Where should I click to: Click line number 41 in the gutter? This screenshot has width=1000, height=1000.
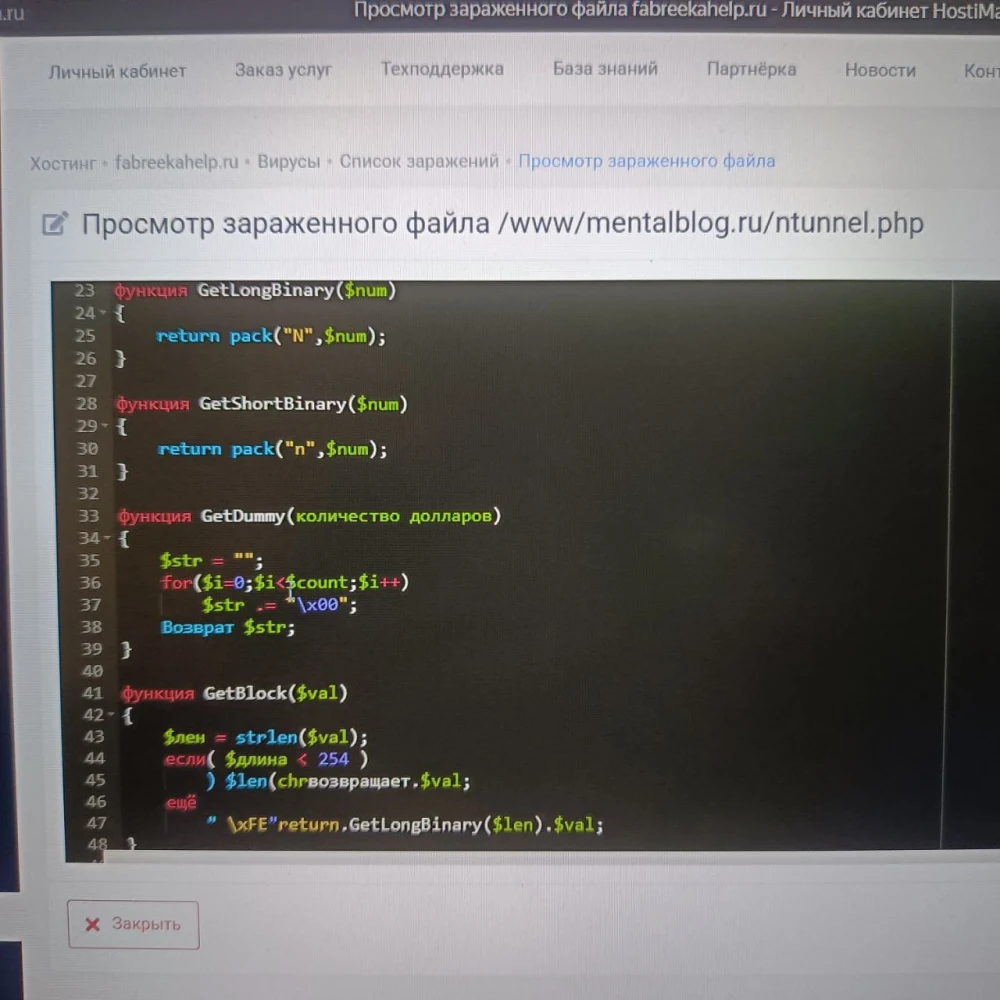[x=92, y=693]
